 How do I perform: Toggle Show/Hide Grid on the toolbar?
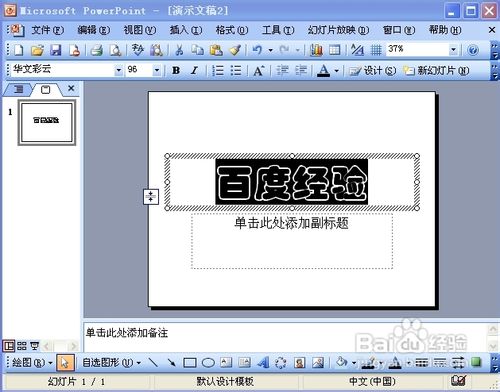[x=376, y=50]
